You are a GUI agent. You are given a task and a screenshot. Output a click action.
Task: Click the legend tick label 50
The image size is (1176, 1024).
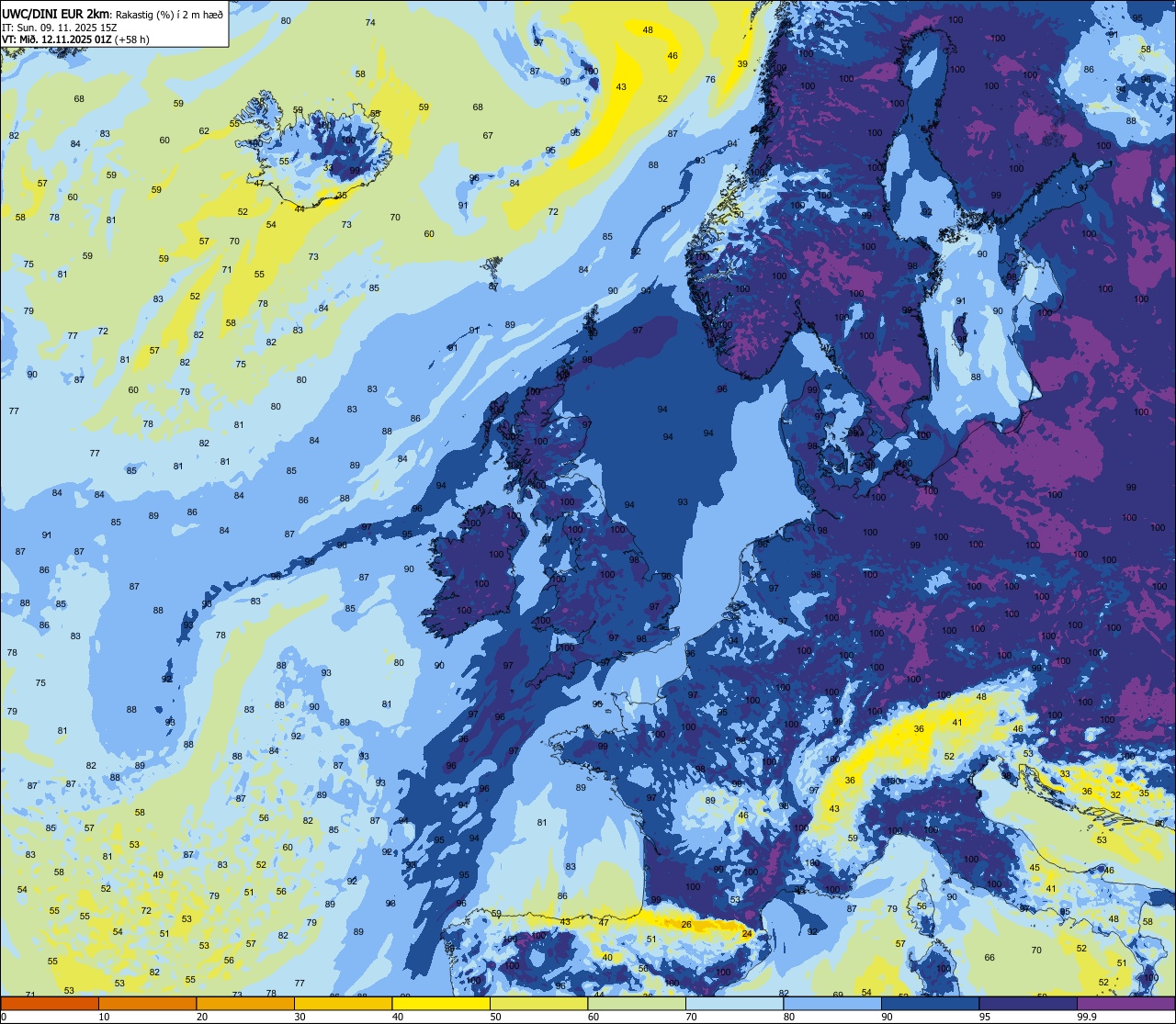[x=495, y=1017]
